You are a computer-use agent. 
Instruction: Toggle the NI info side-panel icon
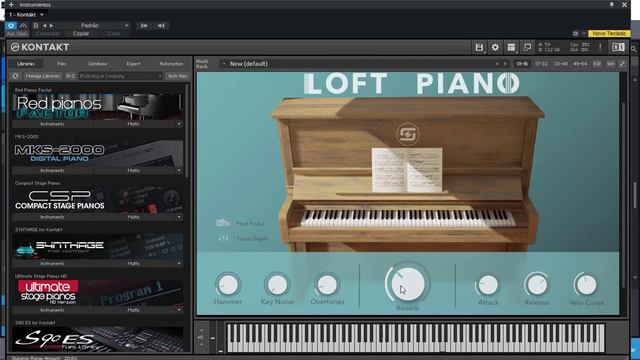tap(618, 47)
